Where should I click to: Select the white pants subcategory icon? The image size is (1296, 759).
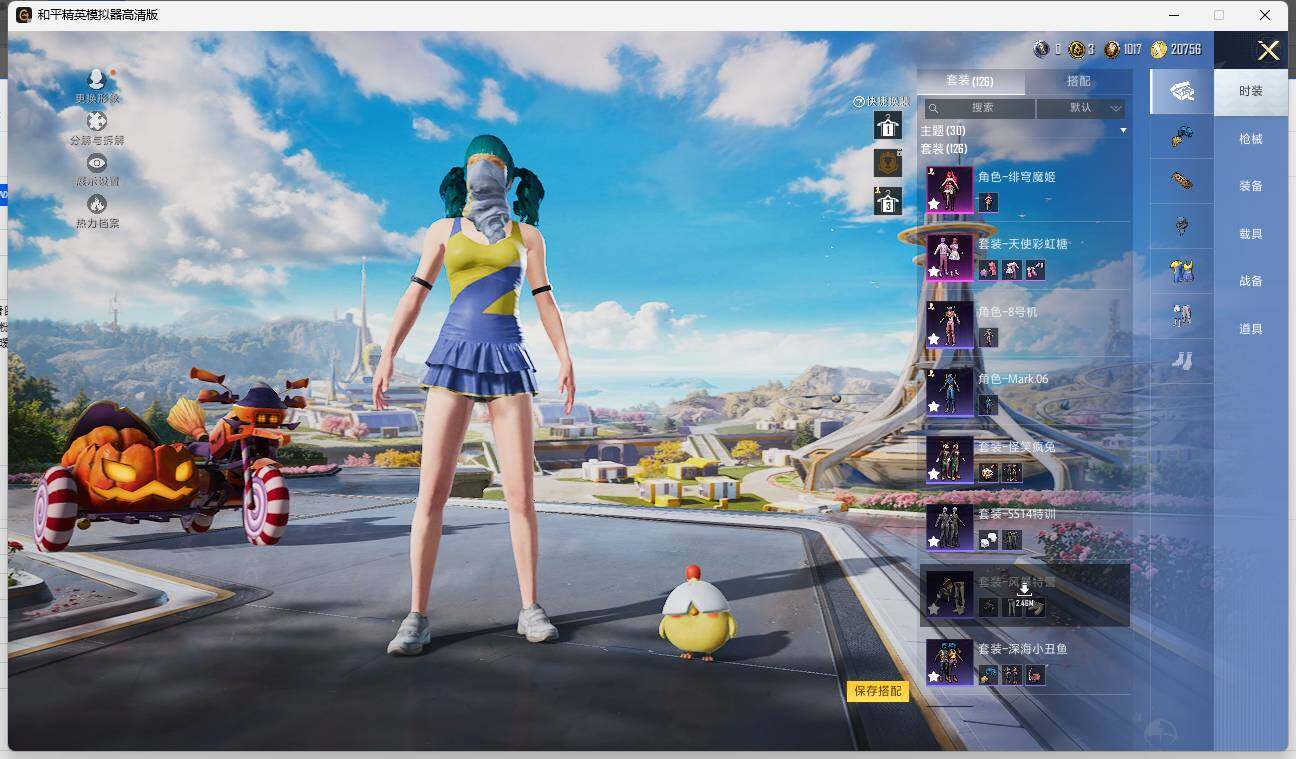pyautogui.click(x=1182, y=316)
